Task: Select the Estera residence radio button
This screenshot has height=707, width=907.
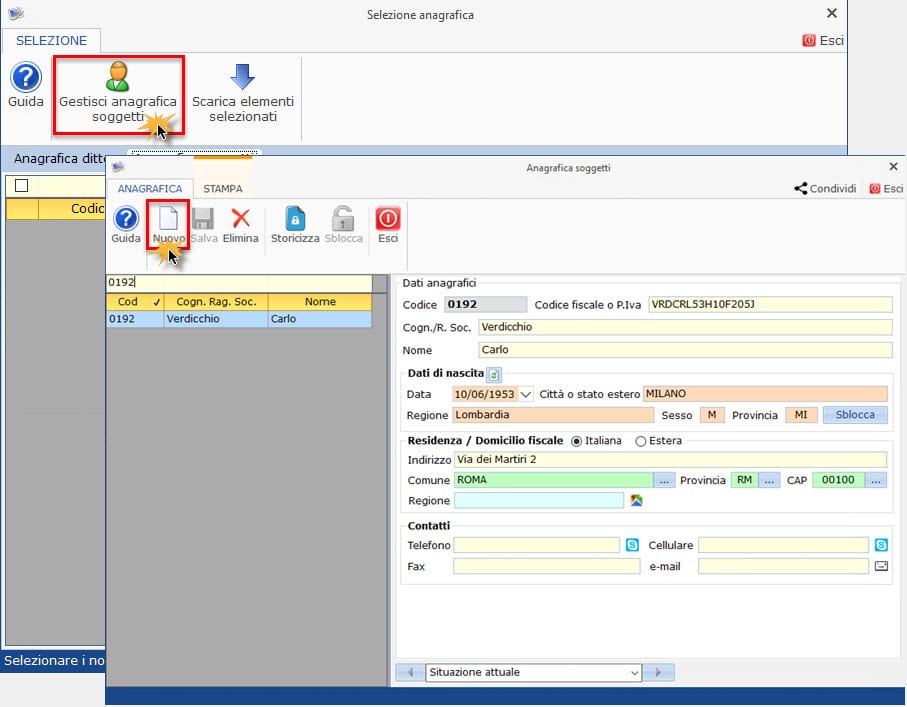Action: [640, 441]
